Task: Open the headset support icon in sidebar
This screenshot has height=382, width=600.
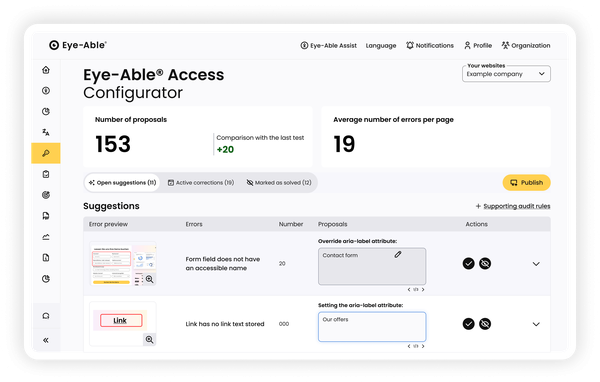Action: (46, 316)
